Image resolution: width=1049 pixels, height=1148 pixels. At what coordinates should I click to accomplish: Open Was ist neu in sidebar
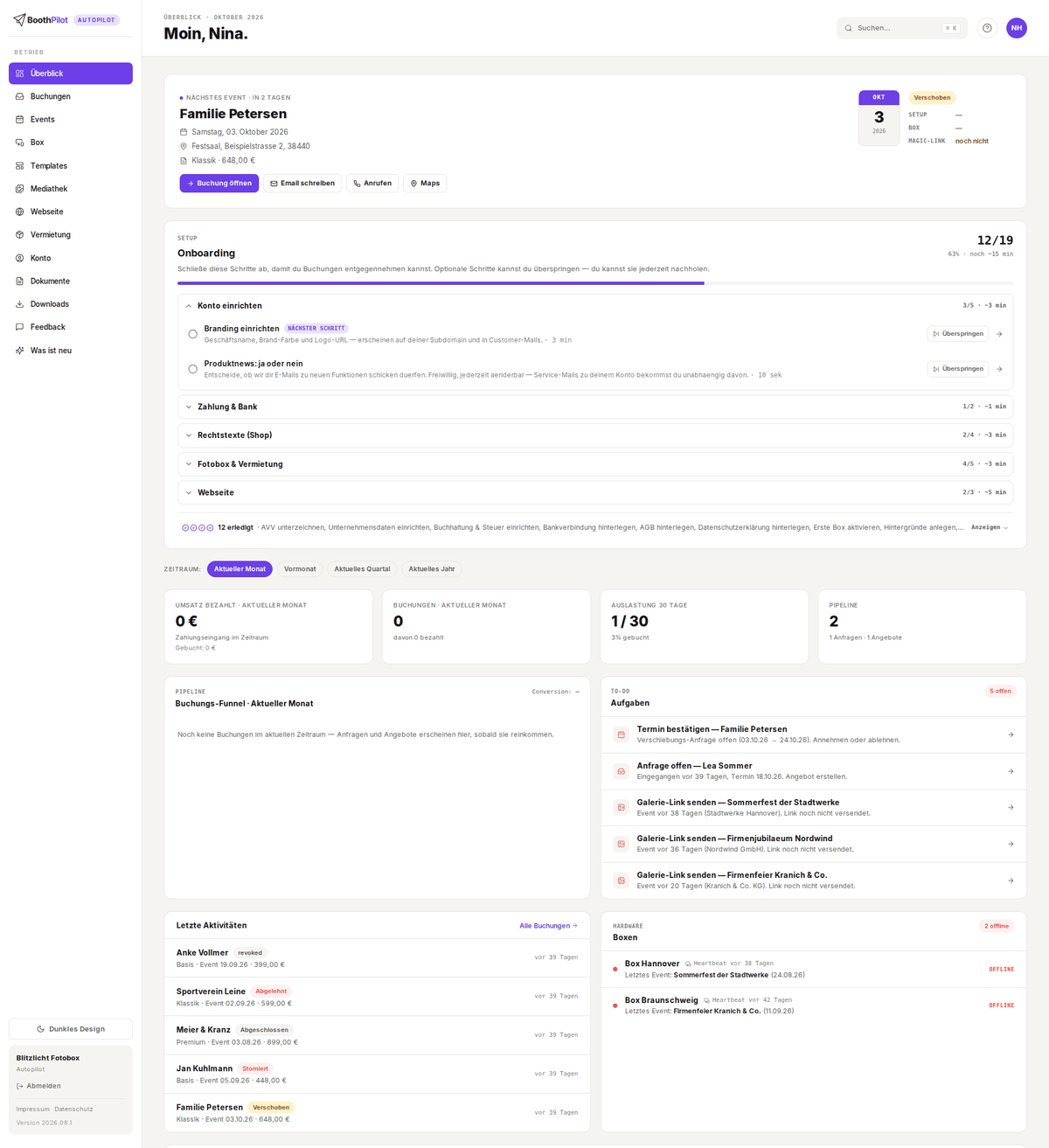pyautogui.click(x=71, y=351)
